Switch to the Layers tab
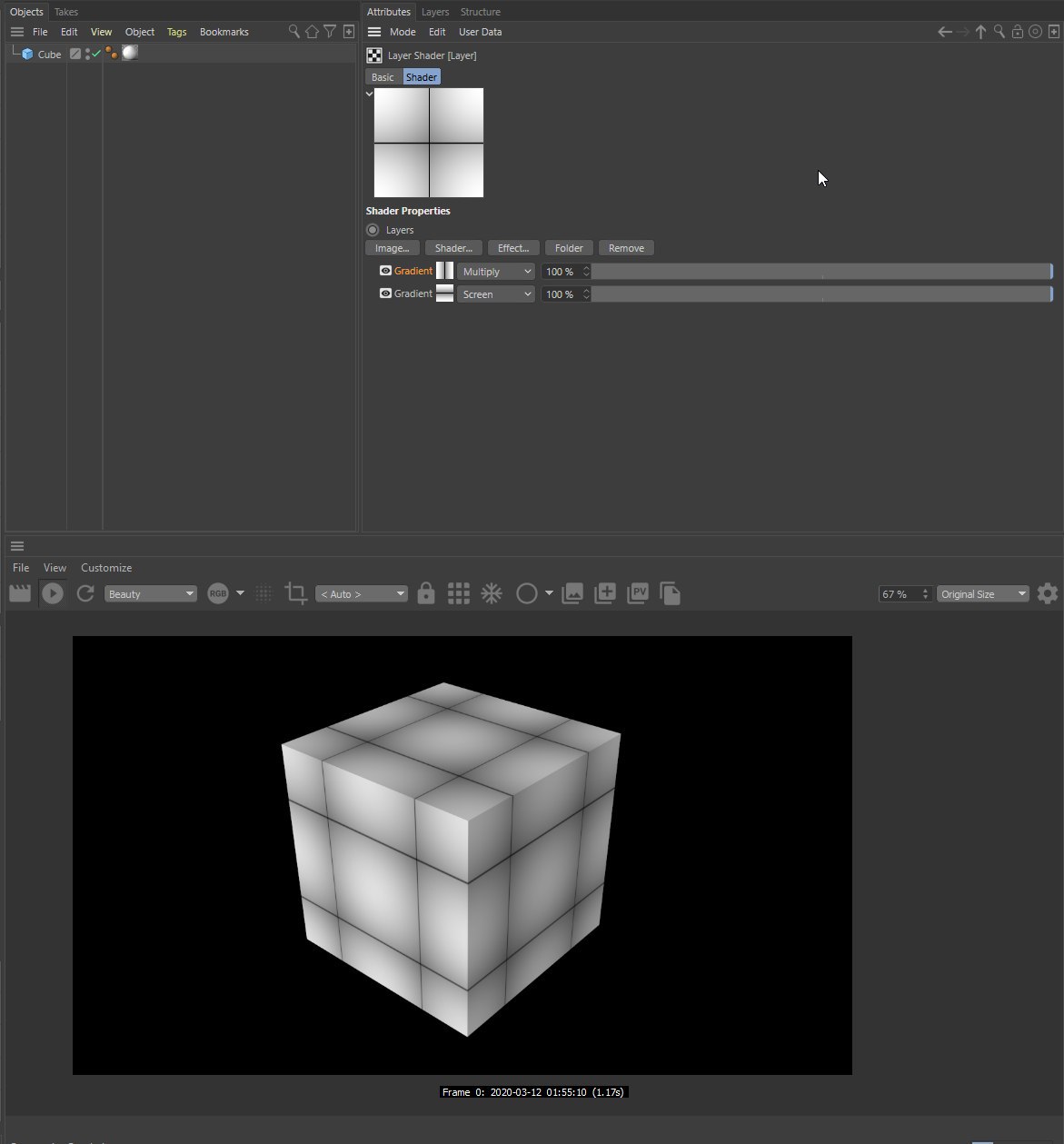Image resolution: width=1064 pixels, height=1144 pixels. point(435,12)
